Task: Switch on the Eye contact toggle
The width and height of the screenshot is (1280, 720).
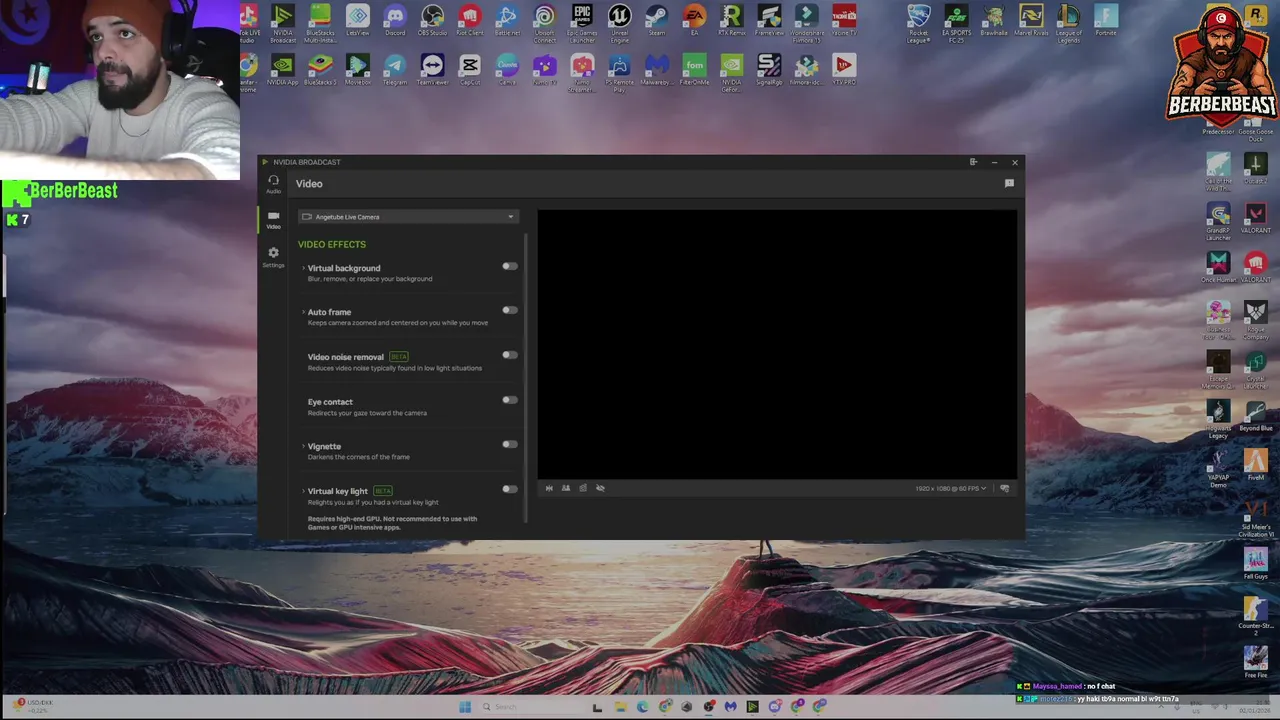Action: click(x=510, y=400)
